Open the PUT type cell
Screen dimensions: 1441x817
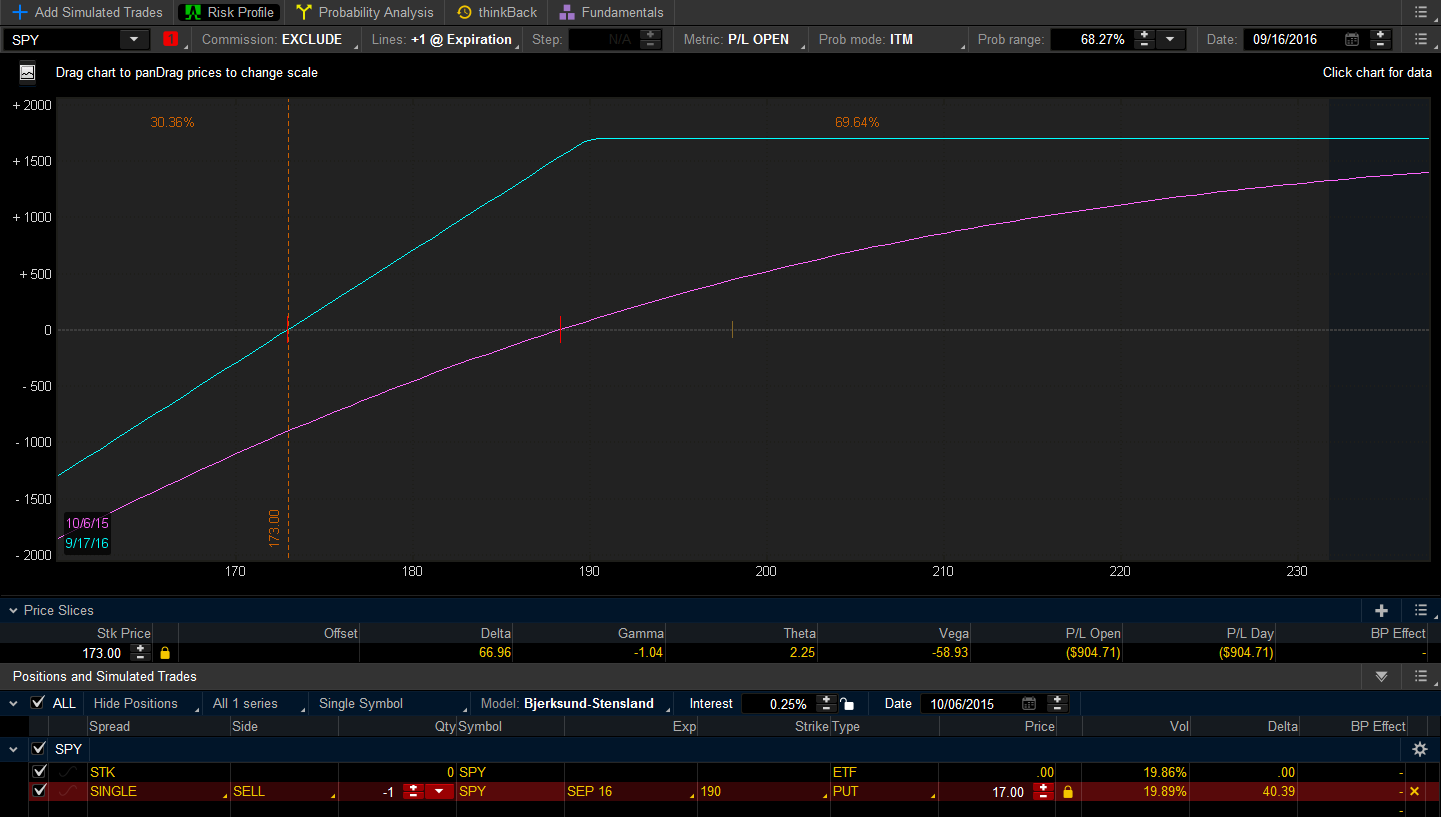click(x=884, y=791)
